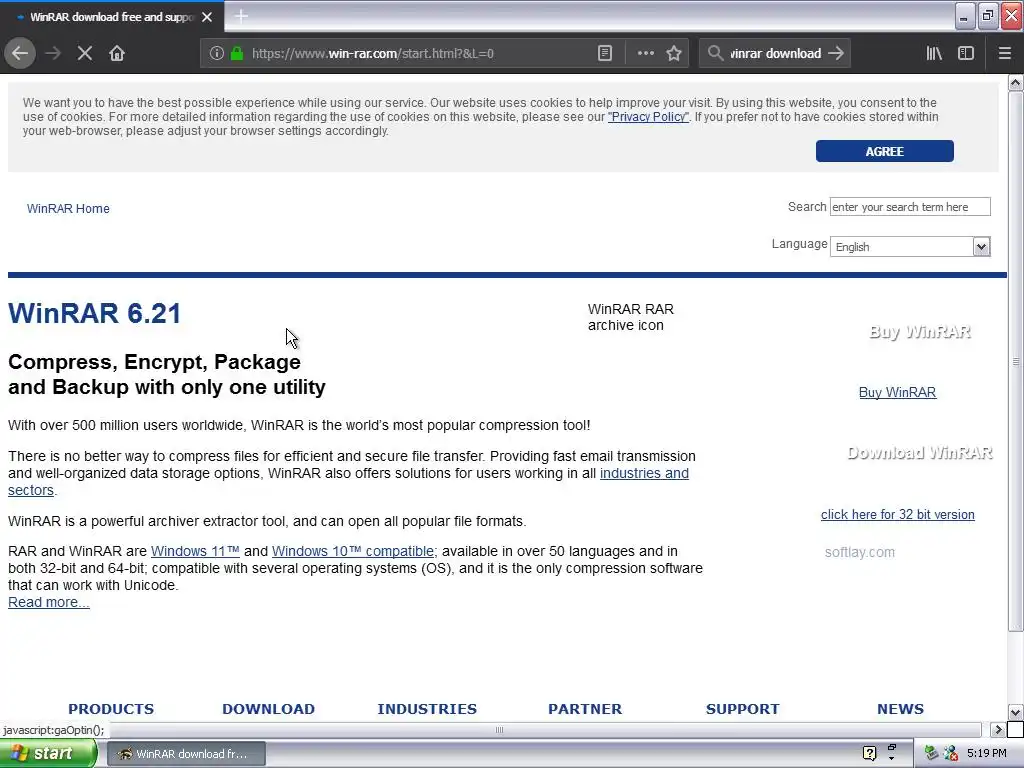Open the Privacy Policy link

click(x=648, y=117)
